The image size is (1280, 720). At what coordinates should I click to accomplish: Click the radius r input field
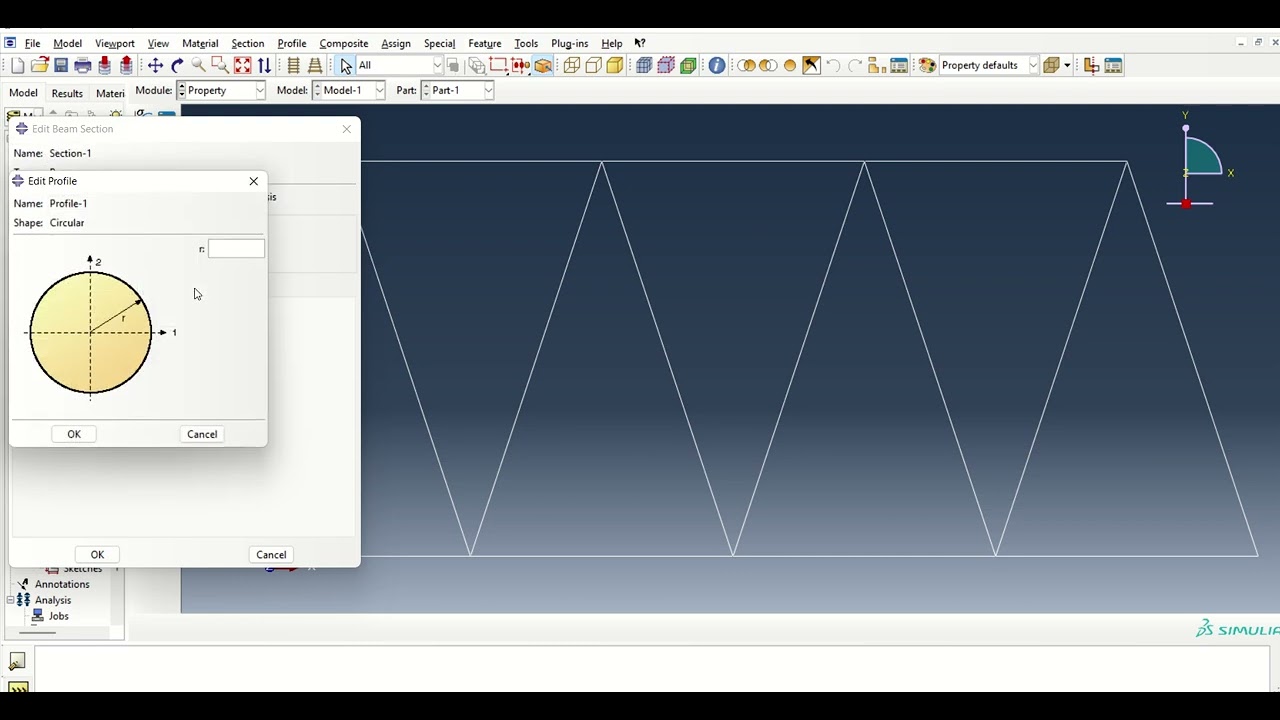tap(236, 249)
